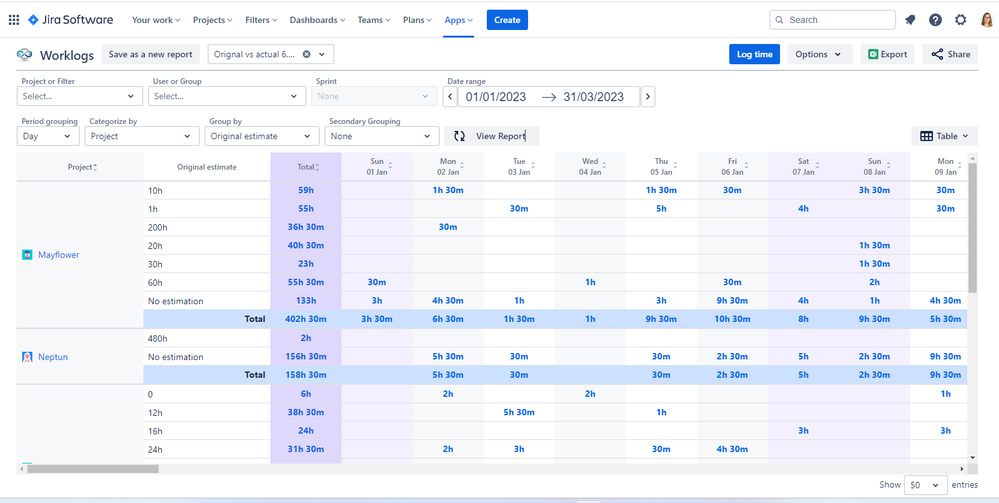Sort the Total column

(x=306, y=167)
